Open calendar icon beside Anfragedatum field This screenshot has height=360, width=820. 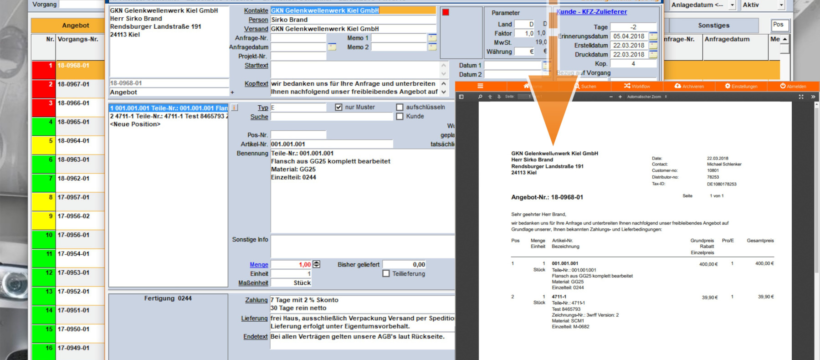pos(332,47)
